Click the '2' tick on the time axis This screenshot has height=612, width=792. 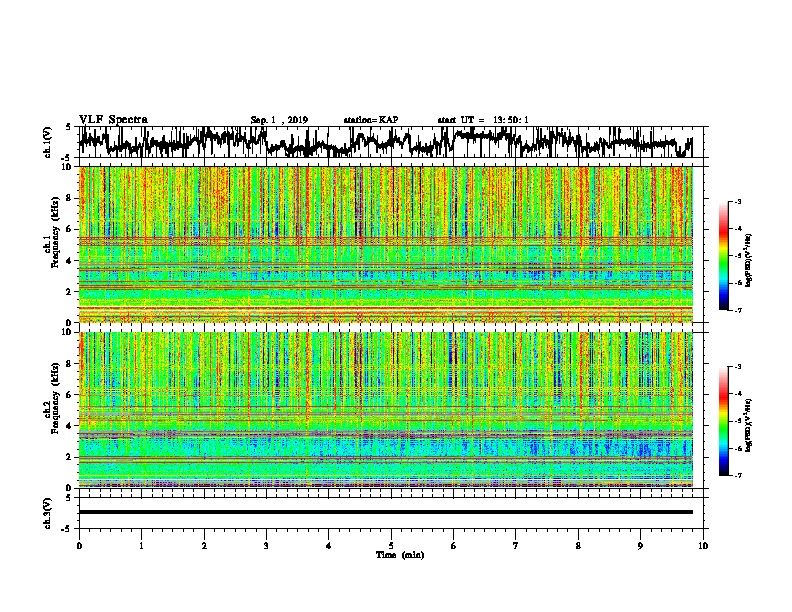click(204, 546)
